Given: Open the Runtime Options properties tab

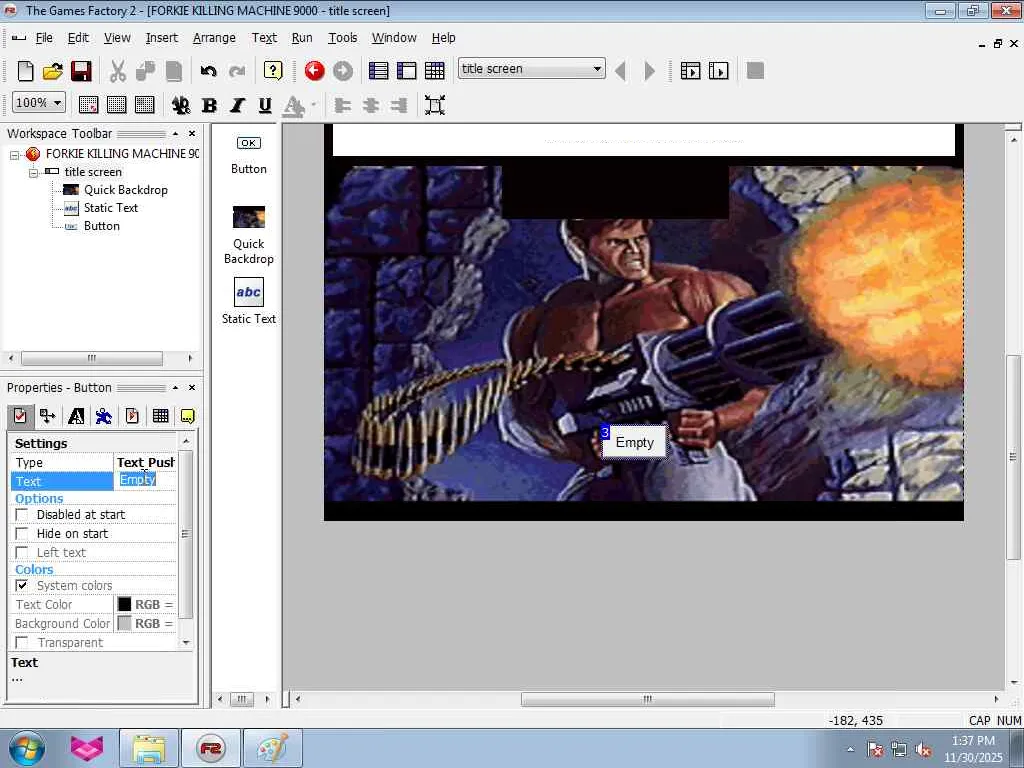Looking at the screenshot, I should pyautogui.click(x=132, y=416).
